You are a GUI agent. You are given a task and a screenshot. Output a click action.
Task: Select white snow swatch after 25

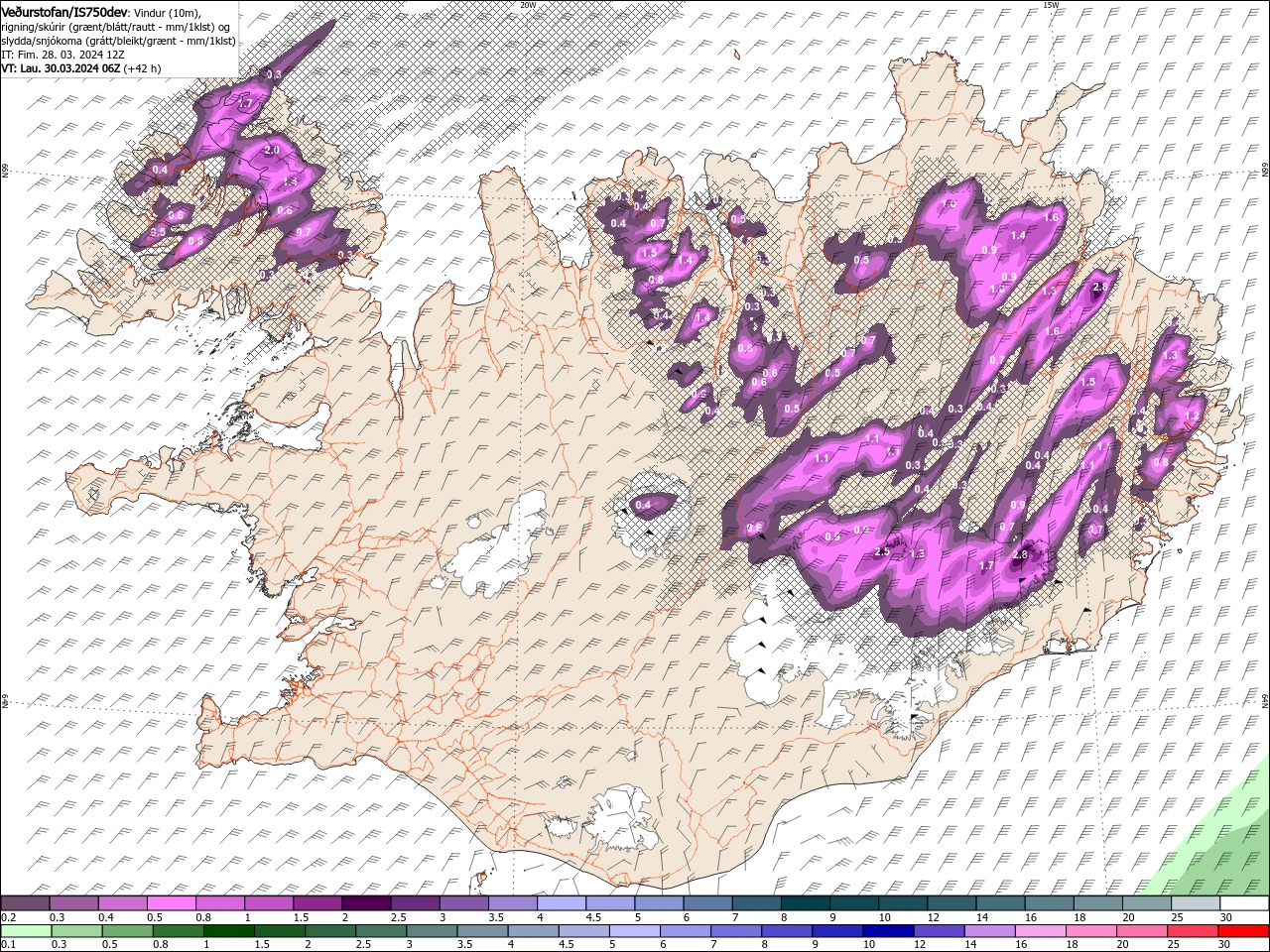click(1244, 903)
